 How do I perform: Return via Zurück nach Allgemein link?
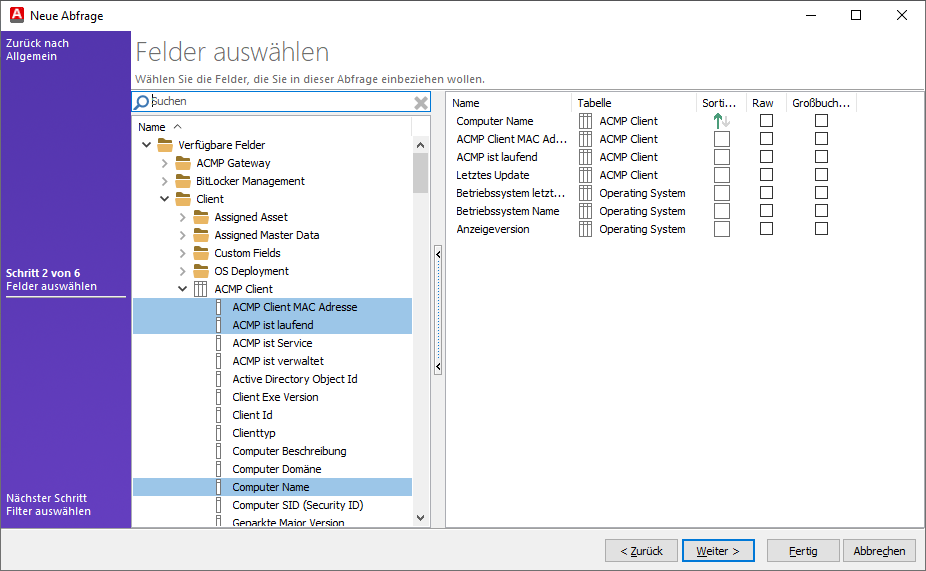coord(37,50)
